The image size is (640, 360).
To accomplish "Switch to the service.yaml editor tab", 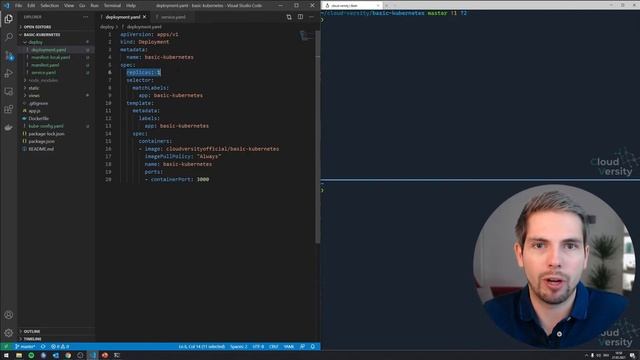I will 173,17.
